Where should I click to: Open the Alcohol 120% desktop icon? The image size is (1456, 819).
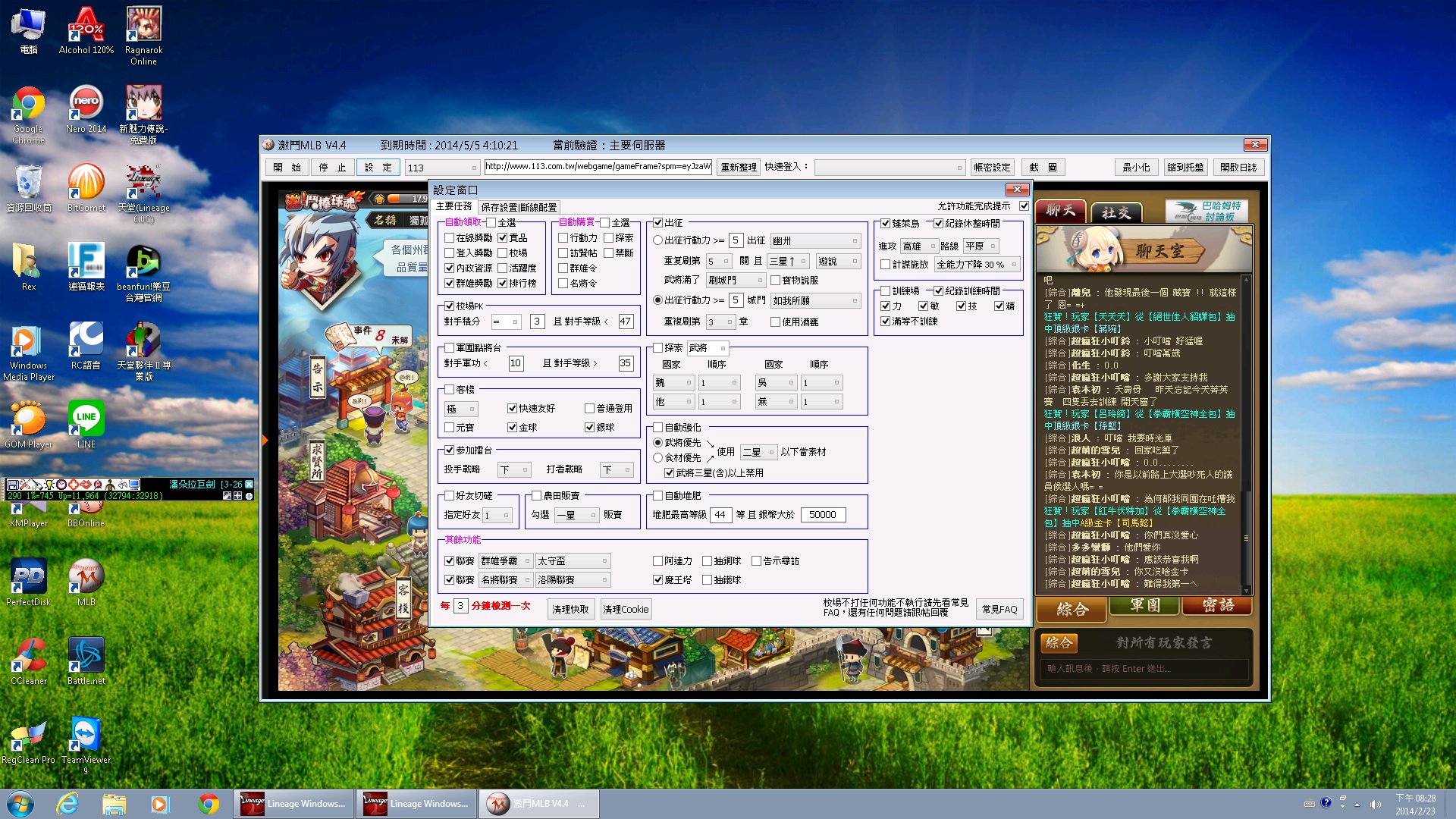[x=86, y=31]
